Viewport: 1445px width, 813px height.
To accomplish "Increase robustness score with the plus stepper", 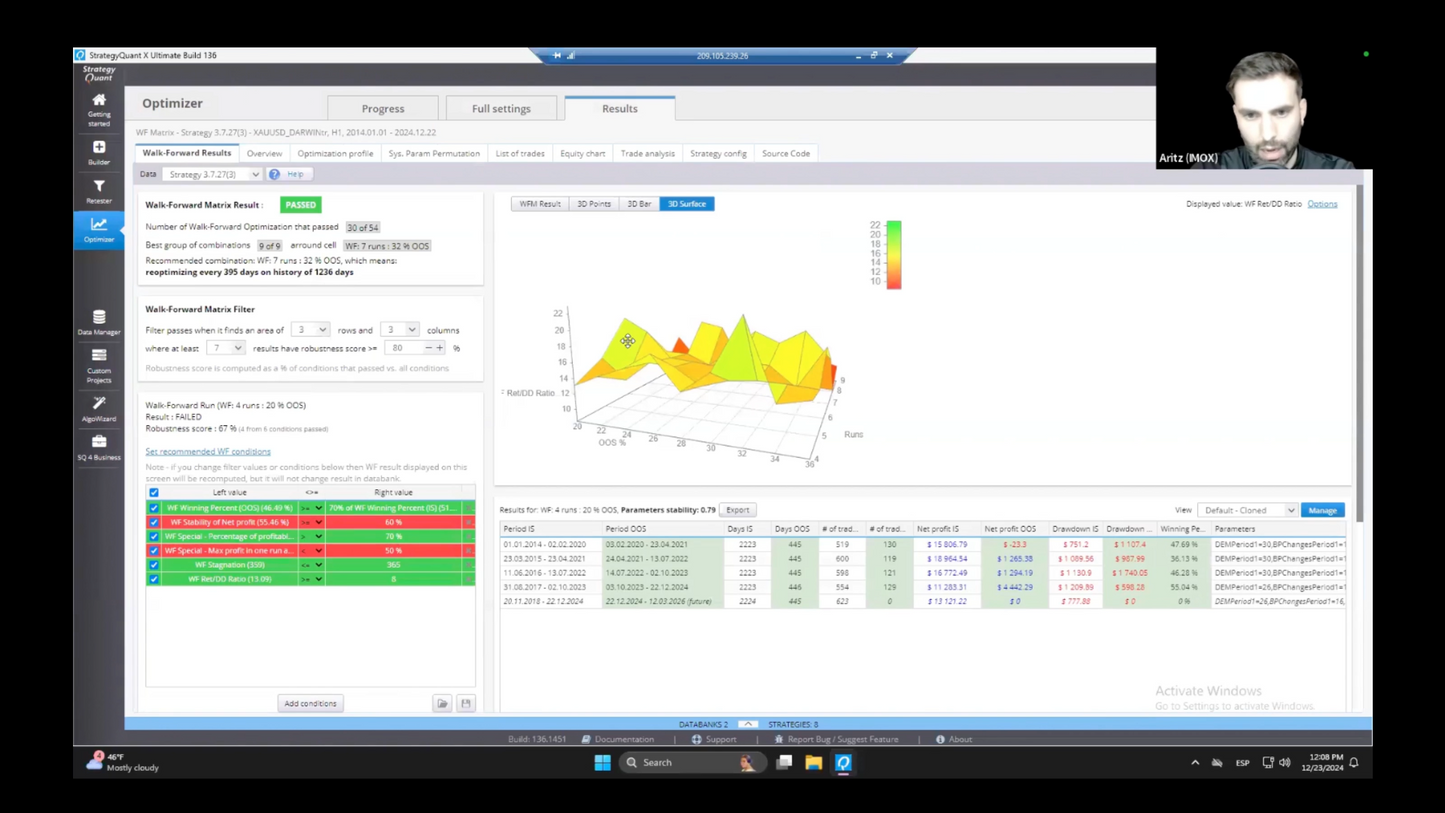I will coord(440,348).
